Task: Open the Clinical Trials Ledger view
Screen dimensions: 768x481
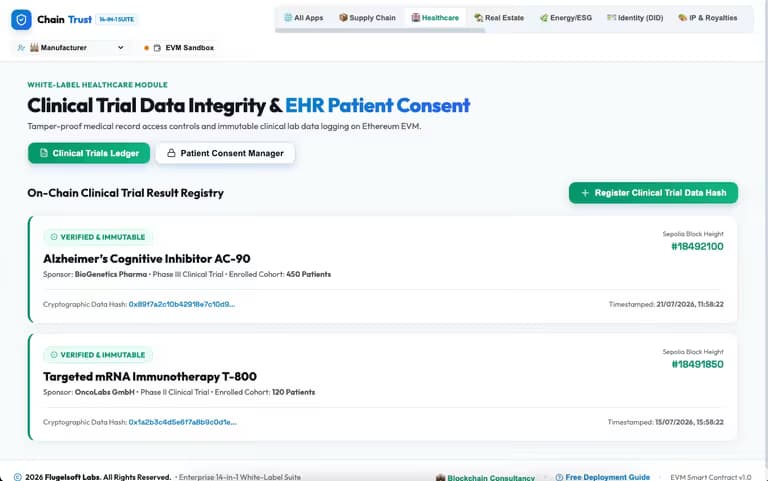Action: click(89, 153)
